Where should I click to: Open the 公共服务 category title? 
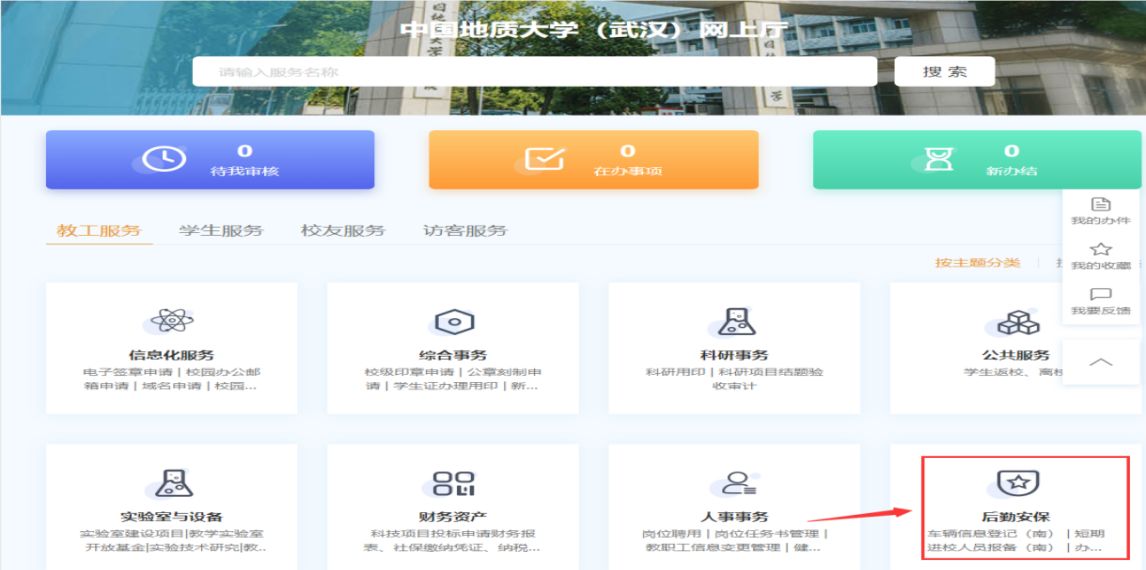(x=1016, y=355)
